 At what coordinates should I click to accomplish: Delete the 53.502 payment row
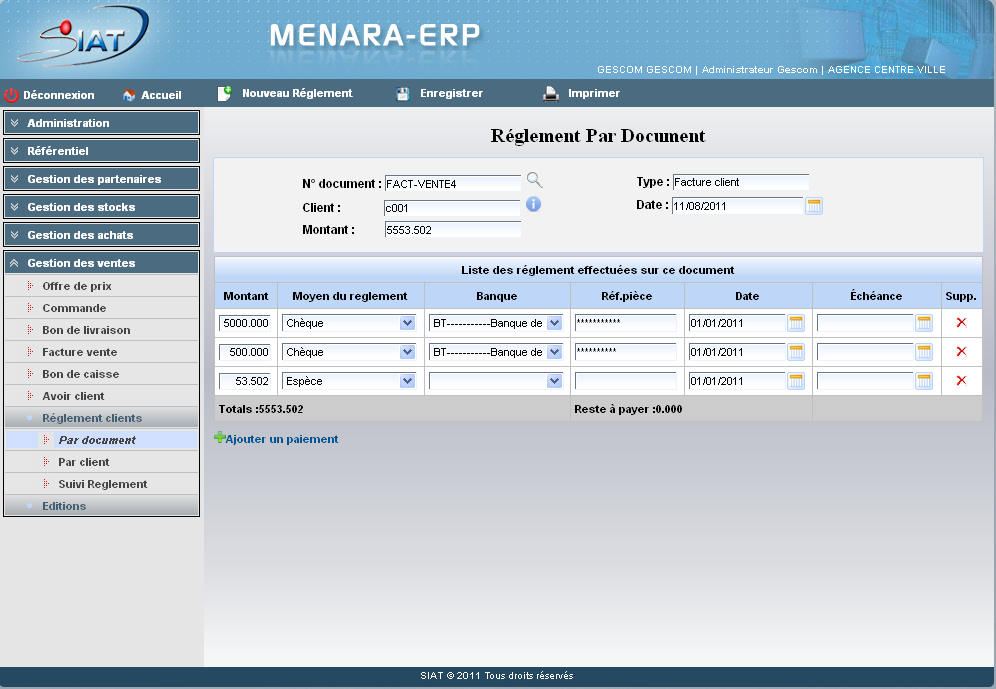961,381
